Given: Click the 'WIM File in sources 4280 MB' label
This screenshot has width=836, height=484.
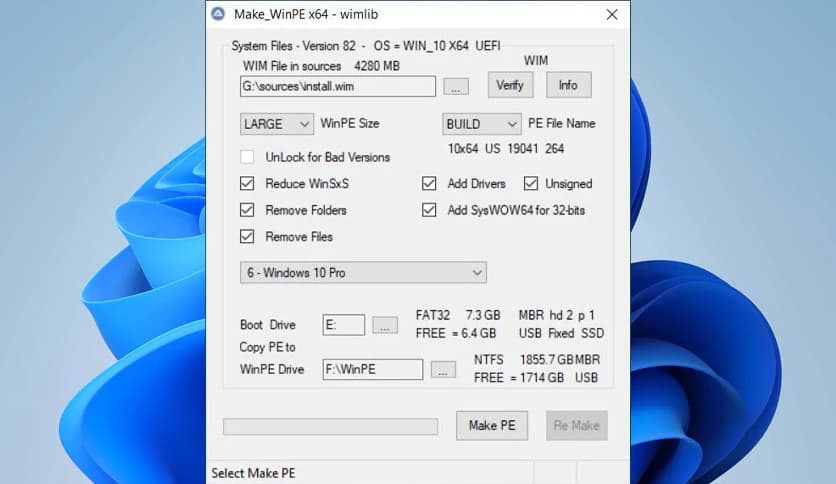Looking at the screenshot, I should [321, 66].
